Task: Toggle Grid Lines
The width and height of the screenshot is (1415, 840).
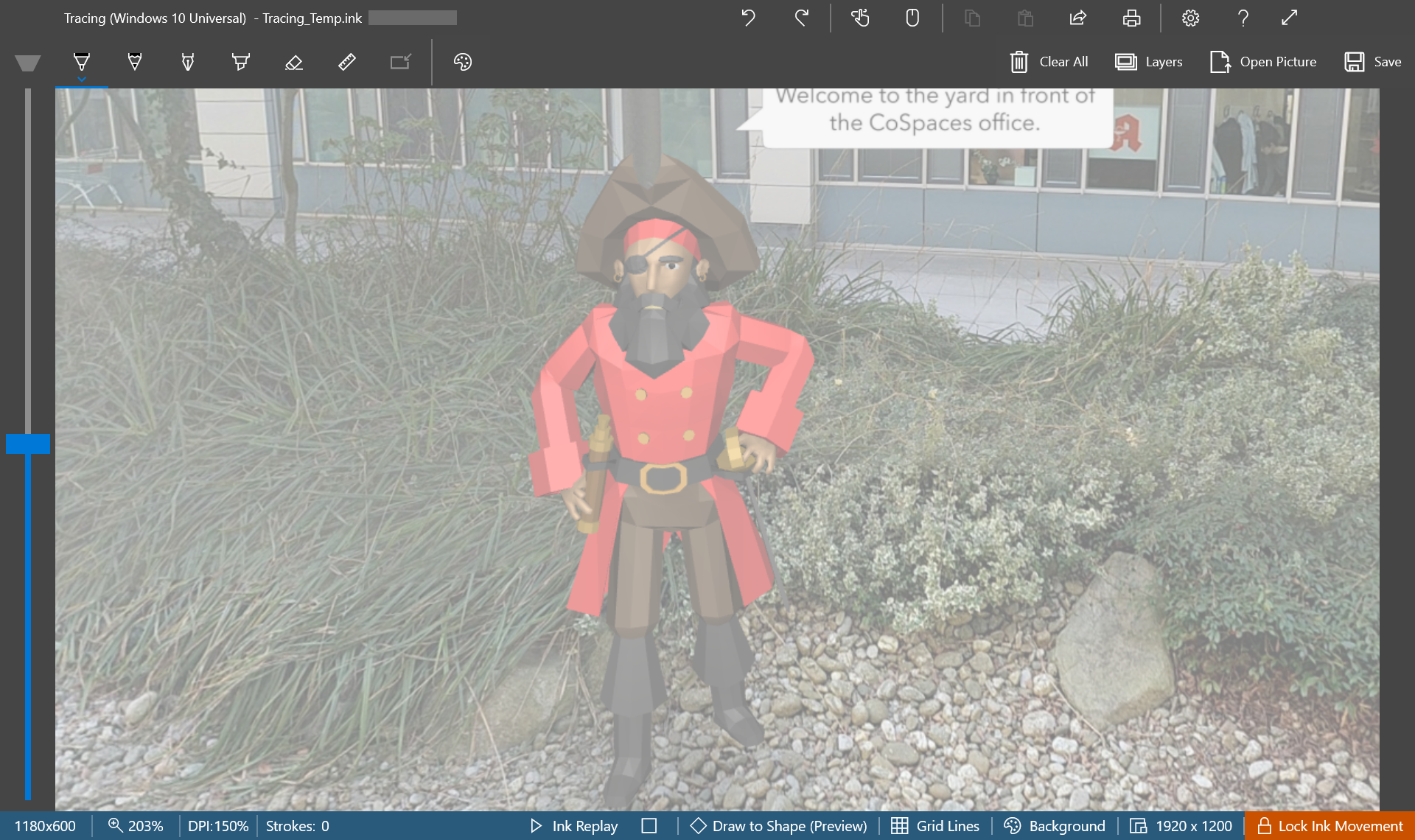Action: (935, 826)
